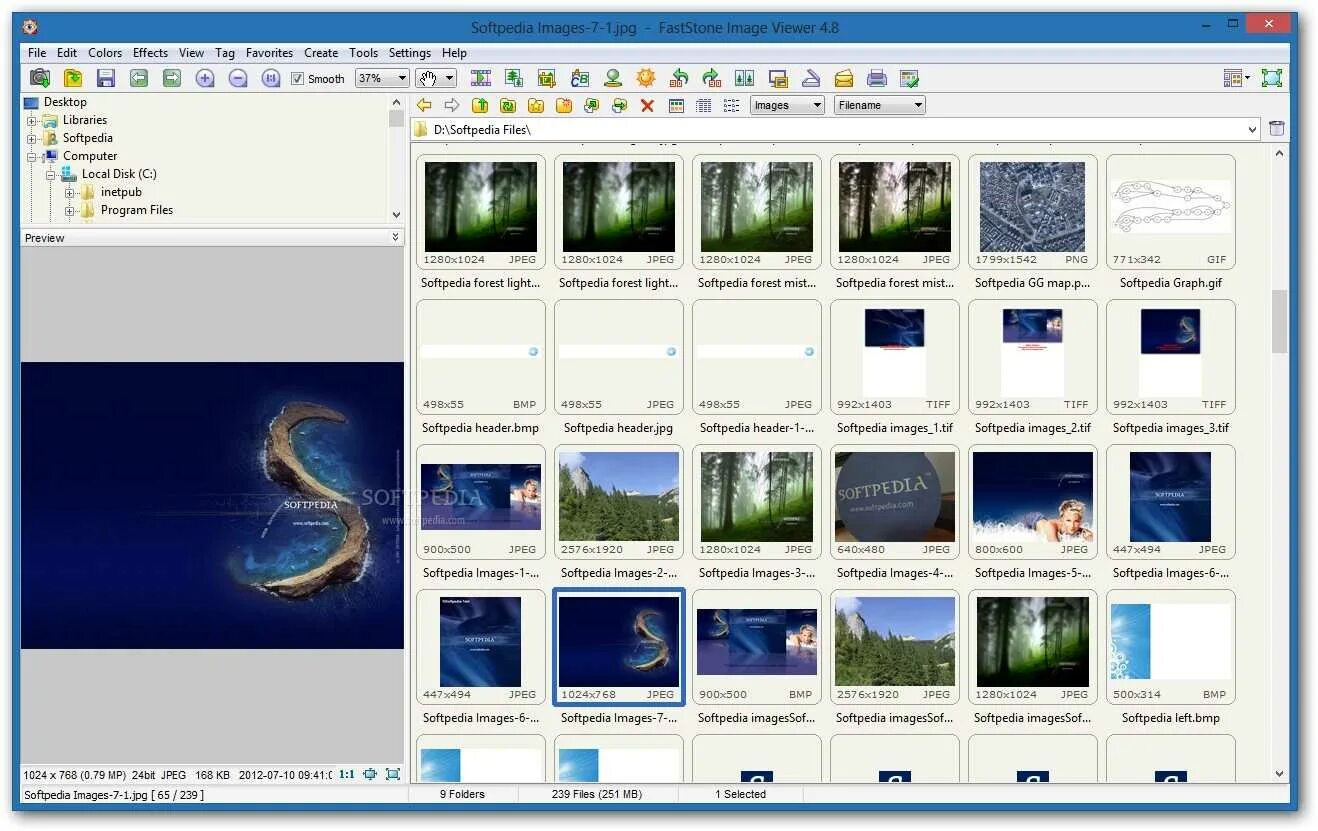Screen dimensions: 1318x831
Task: Click the Clone and Heal stamp icon
Action: (x=613, y=78)
